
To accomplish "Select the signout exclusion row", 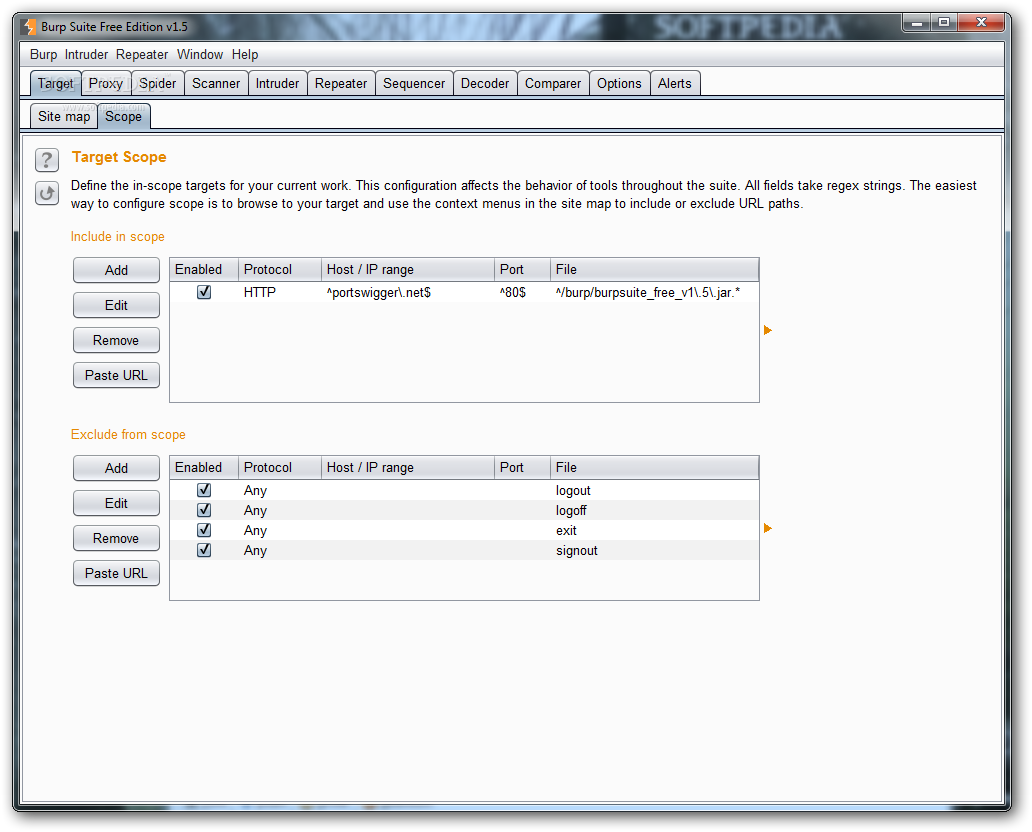I will (x=464, y=550).
